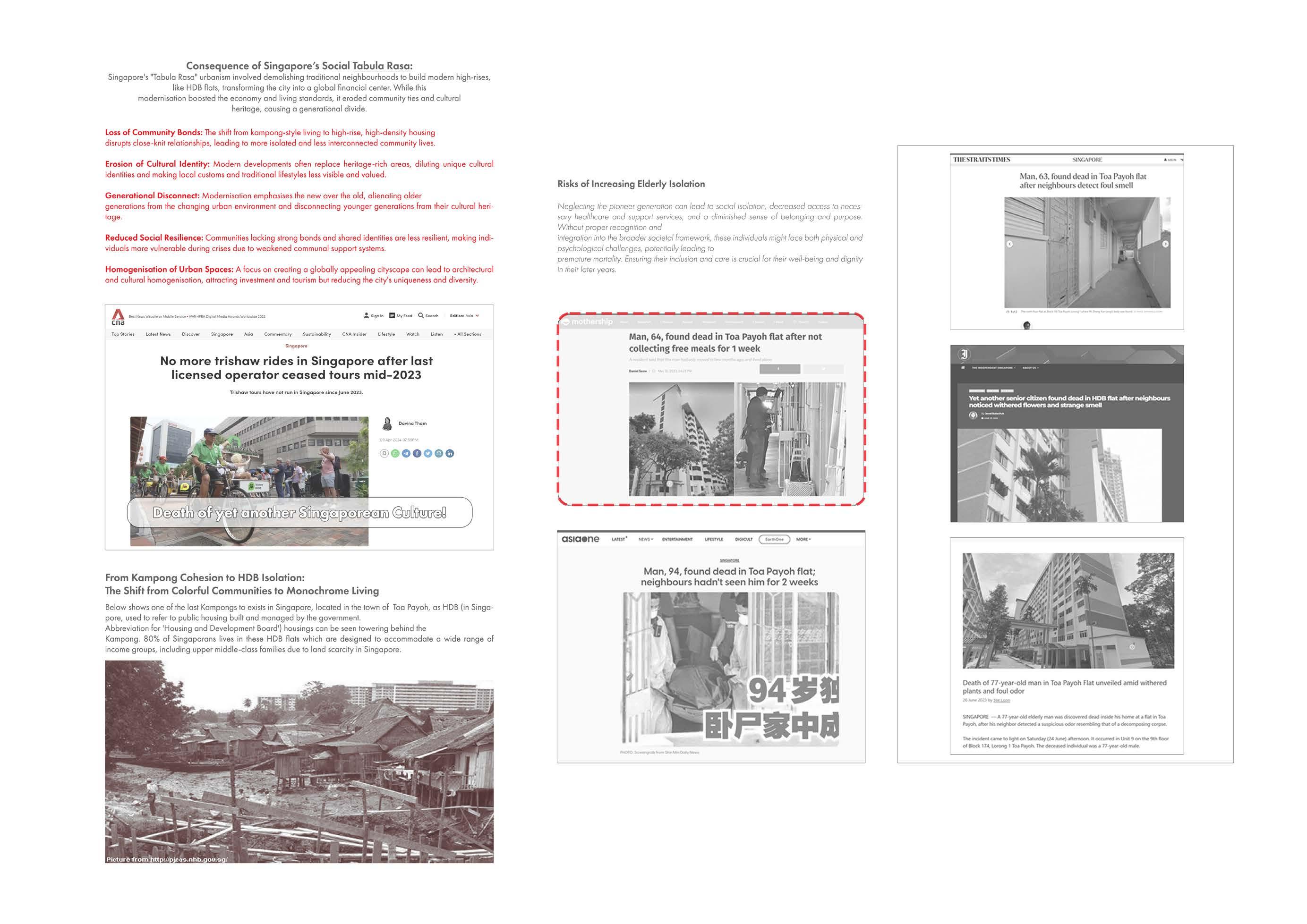This screenshot has height=924, width=1307.
Task: Click the LinkedIn share icon
Action: 450,453
